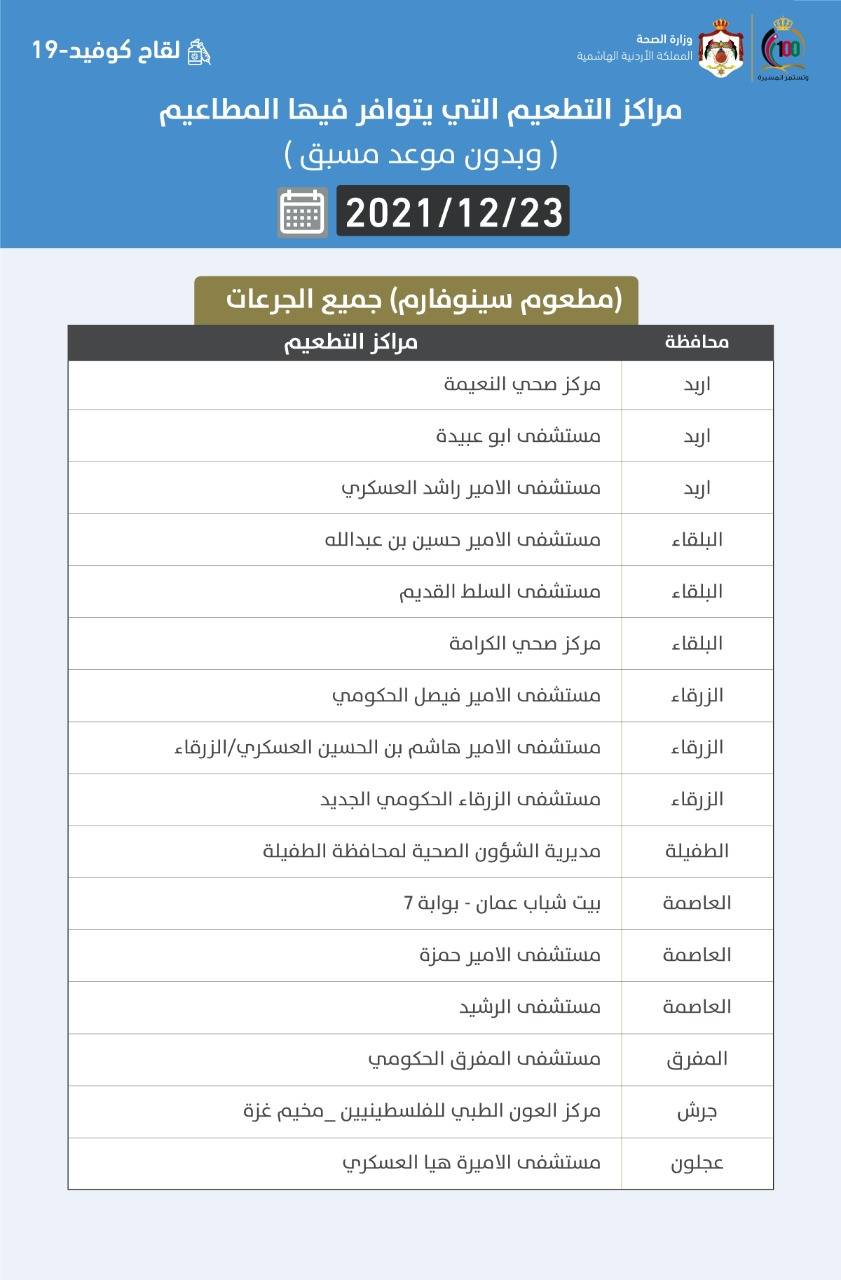Click the جرش governorate cell
The height and width of the screenshot is (1280, 841).
697,1111
